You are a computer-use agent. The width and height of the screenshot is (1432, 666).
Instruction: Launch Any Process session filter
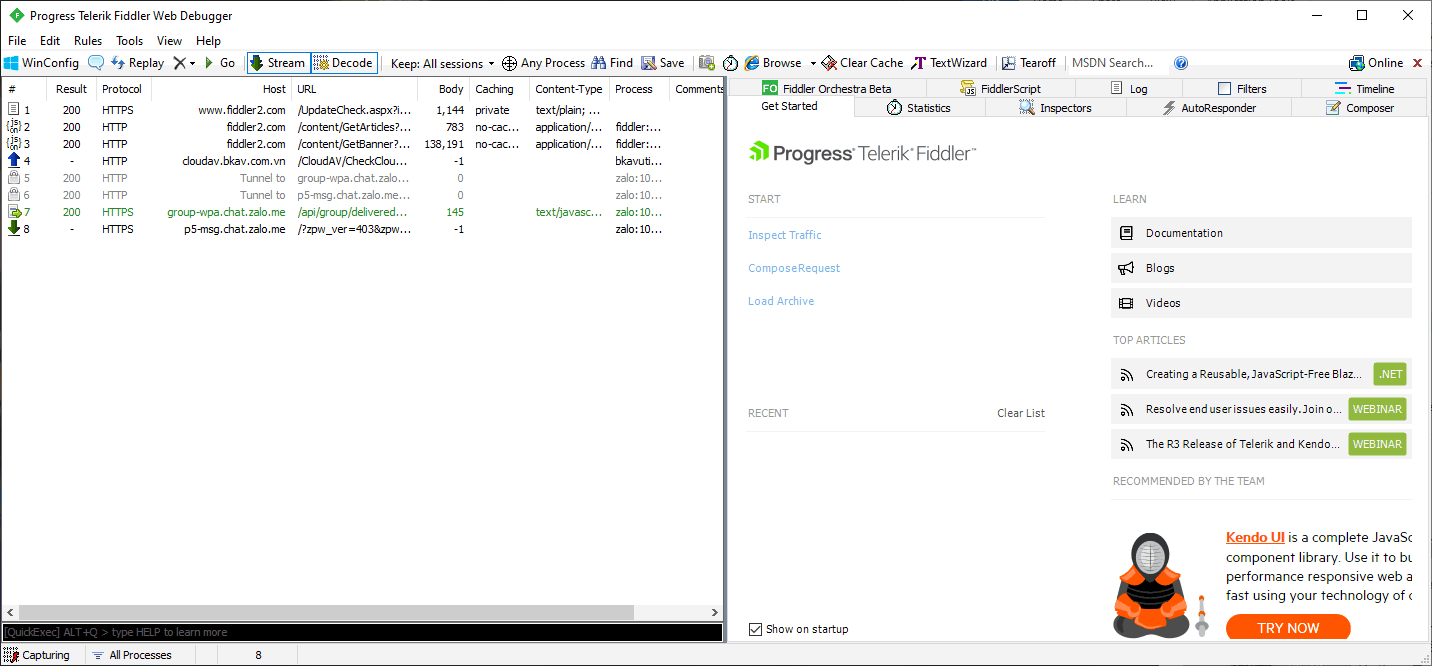pos(543,62)
